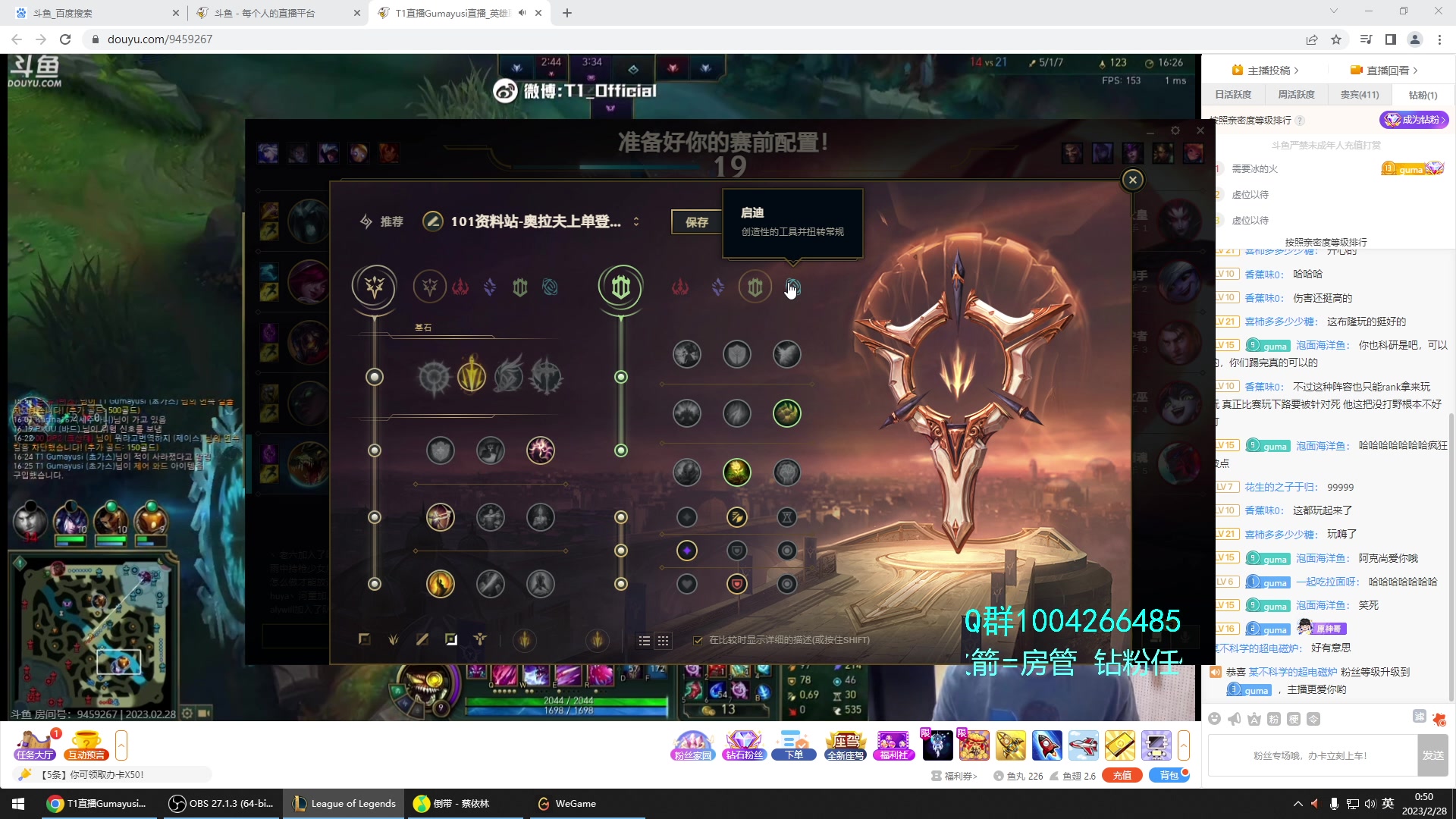Screen dimensions: 1456x819
Task: Select the green Resolve tree in the primary rune row
Action: pyautogui.click(x=520, y=287)
